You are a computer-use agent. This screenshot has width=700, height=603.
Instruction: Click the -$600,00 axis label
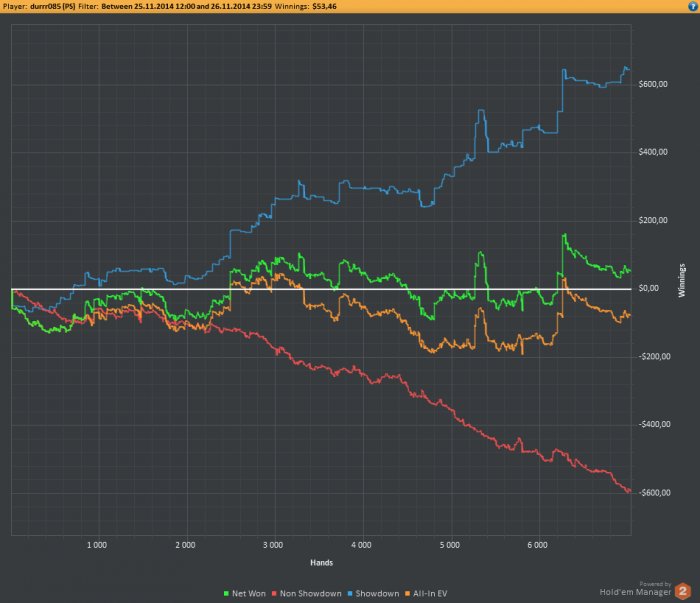[654, 493]
